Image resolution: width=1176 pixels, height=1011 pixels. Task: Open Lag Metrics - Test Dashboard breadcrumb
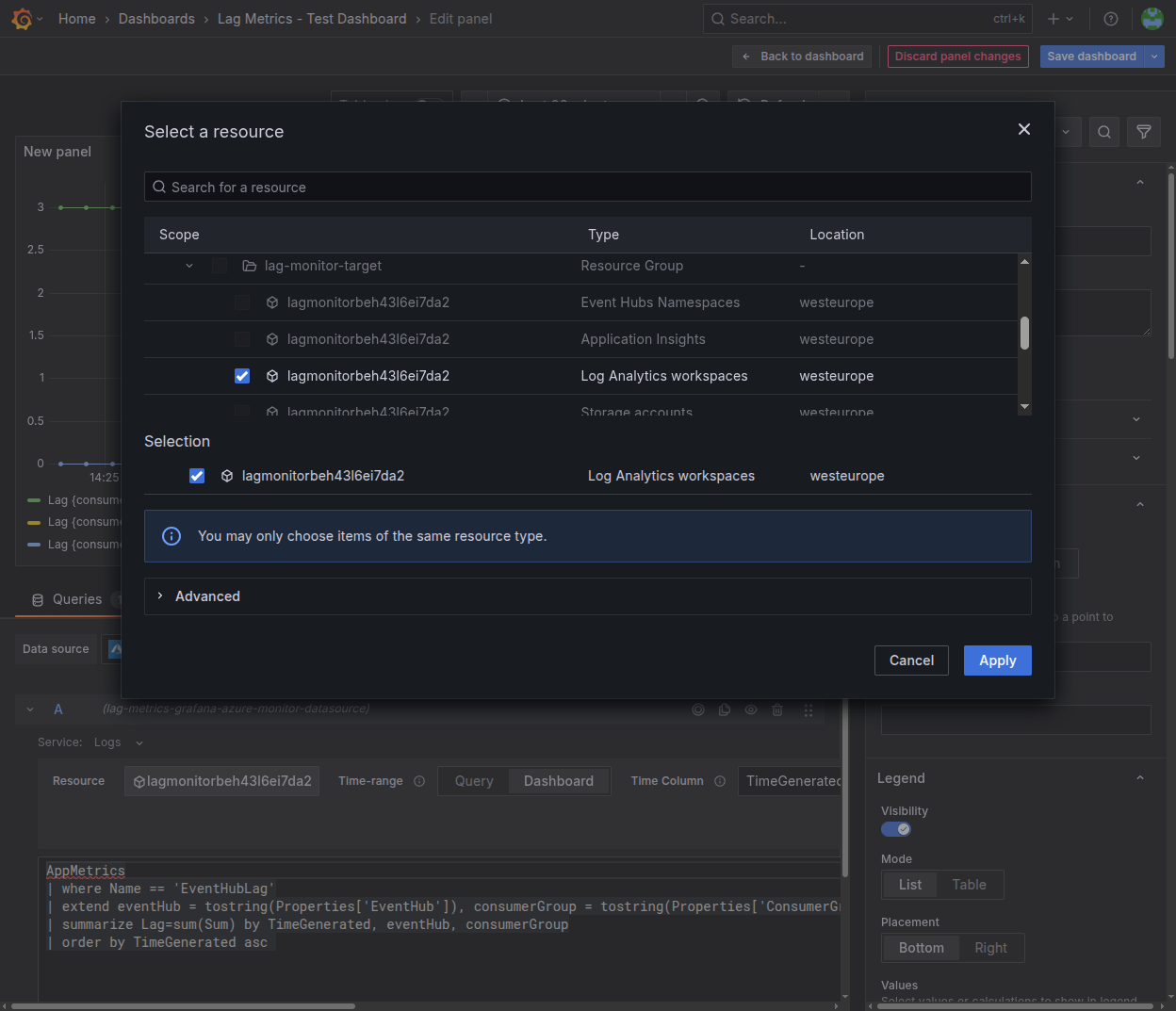[x=312, y=19]
